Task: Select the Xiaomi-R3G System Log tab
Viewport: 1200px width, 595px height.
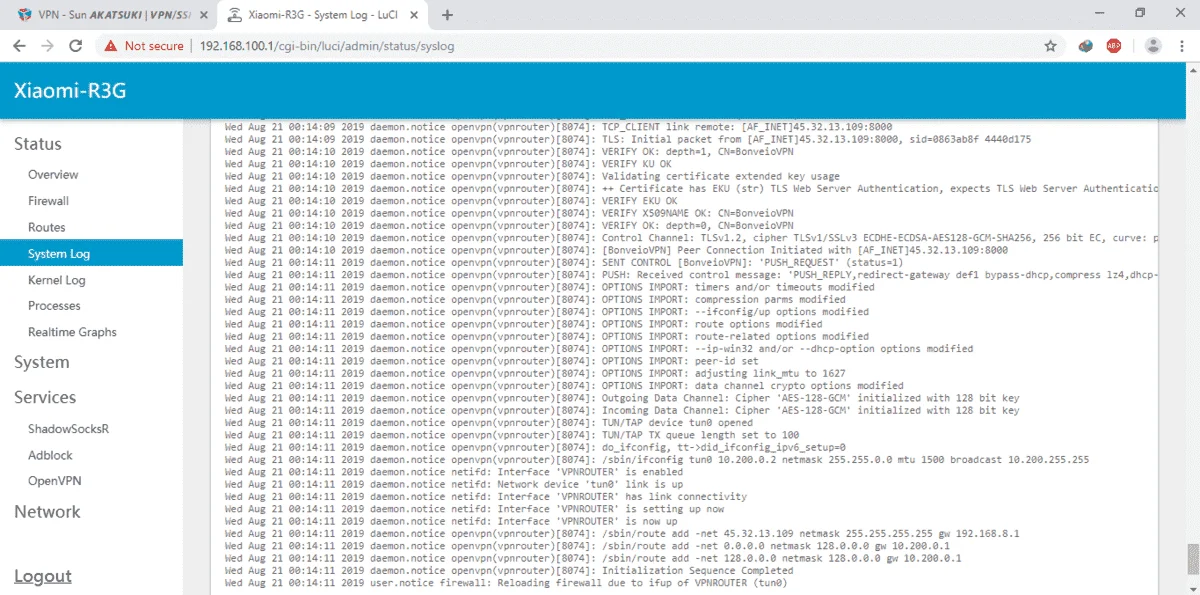Action: click(x=324, y=15)
